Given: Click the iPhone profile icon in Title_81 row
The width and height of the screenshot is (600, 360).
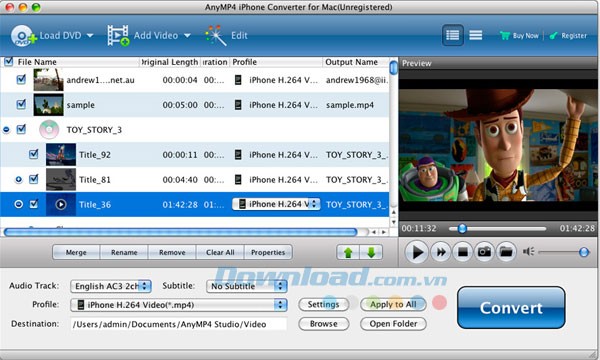Looking at the screenshot, I should [238, 179].
